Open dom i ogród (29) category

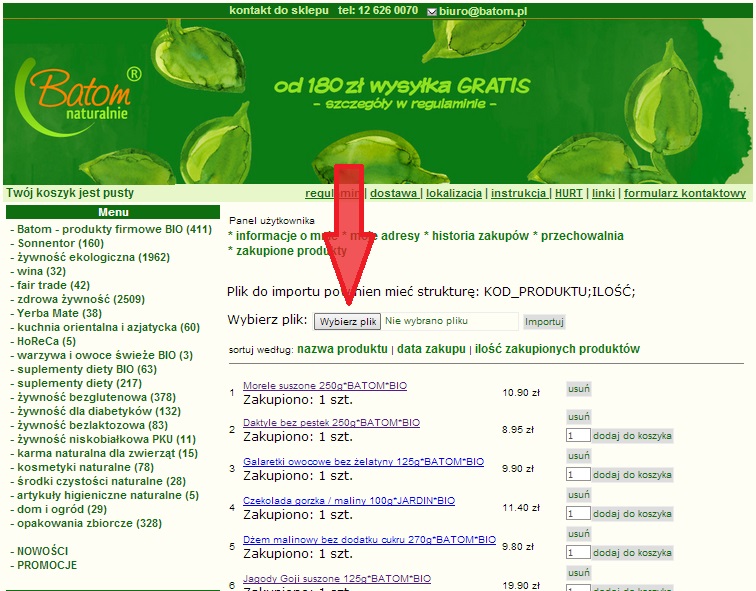pos(62,509)
